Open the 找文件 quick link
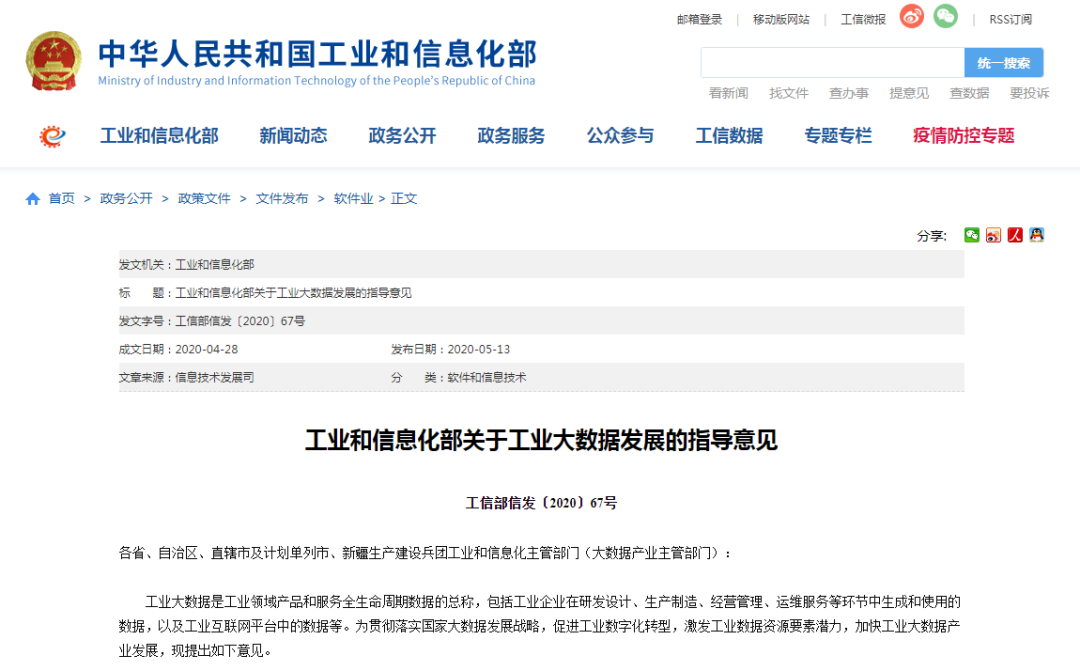Screen dimensions: 1080x671 (x=789, y=93)
